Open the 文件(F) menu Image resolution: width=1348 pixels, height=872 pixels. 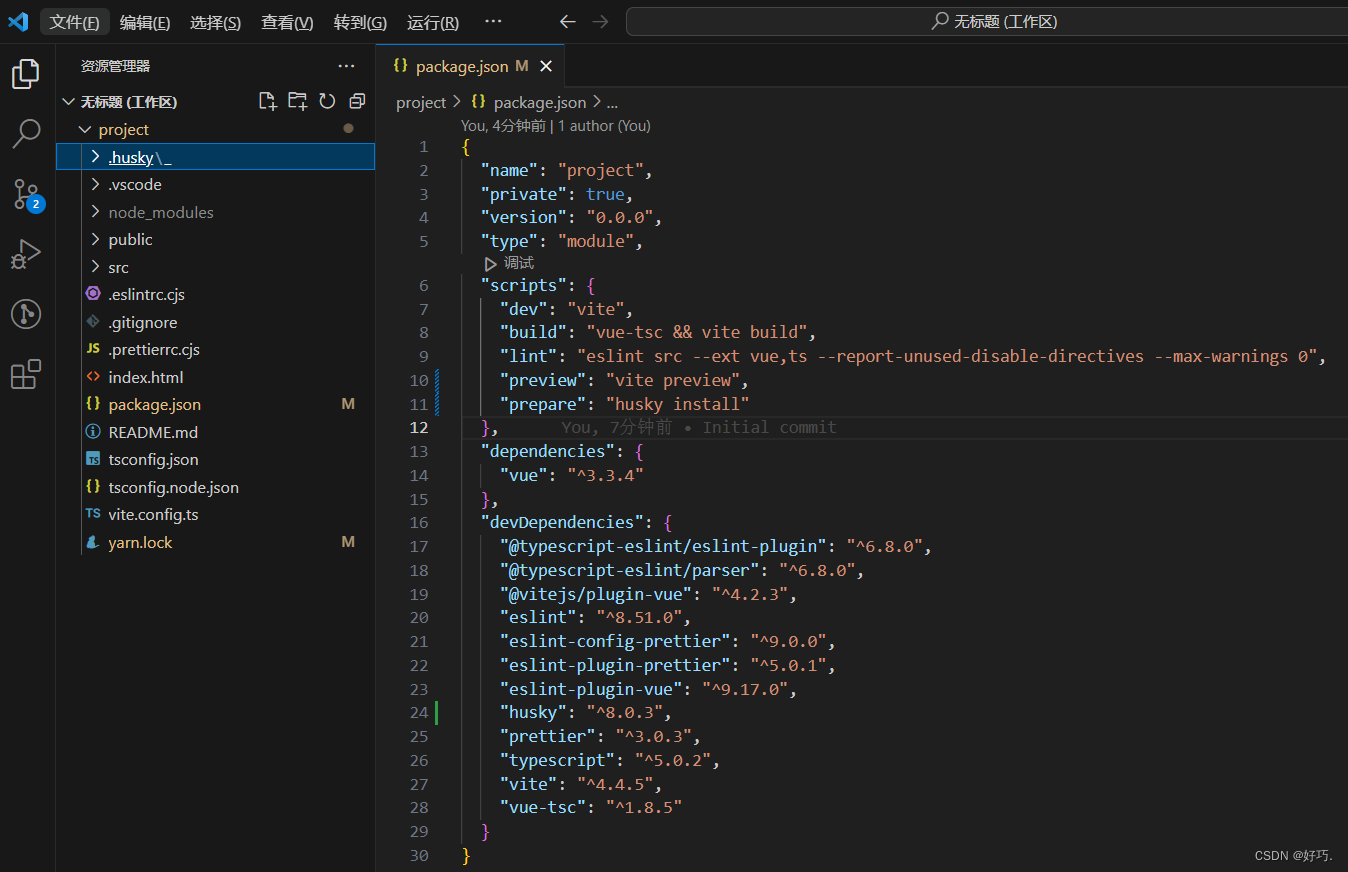coord(74,22)
